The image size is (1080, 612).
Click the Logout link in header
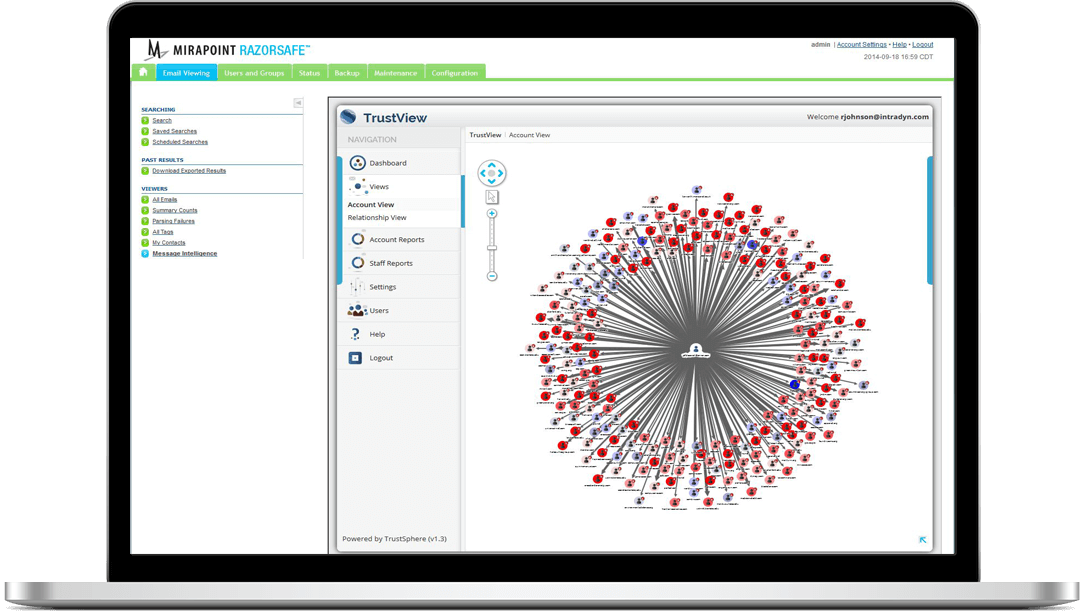(x=923, y=45)
